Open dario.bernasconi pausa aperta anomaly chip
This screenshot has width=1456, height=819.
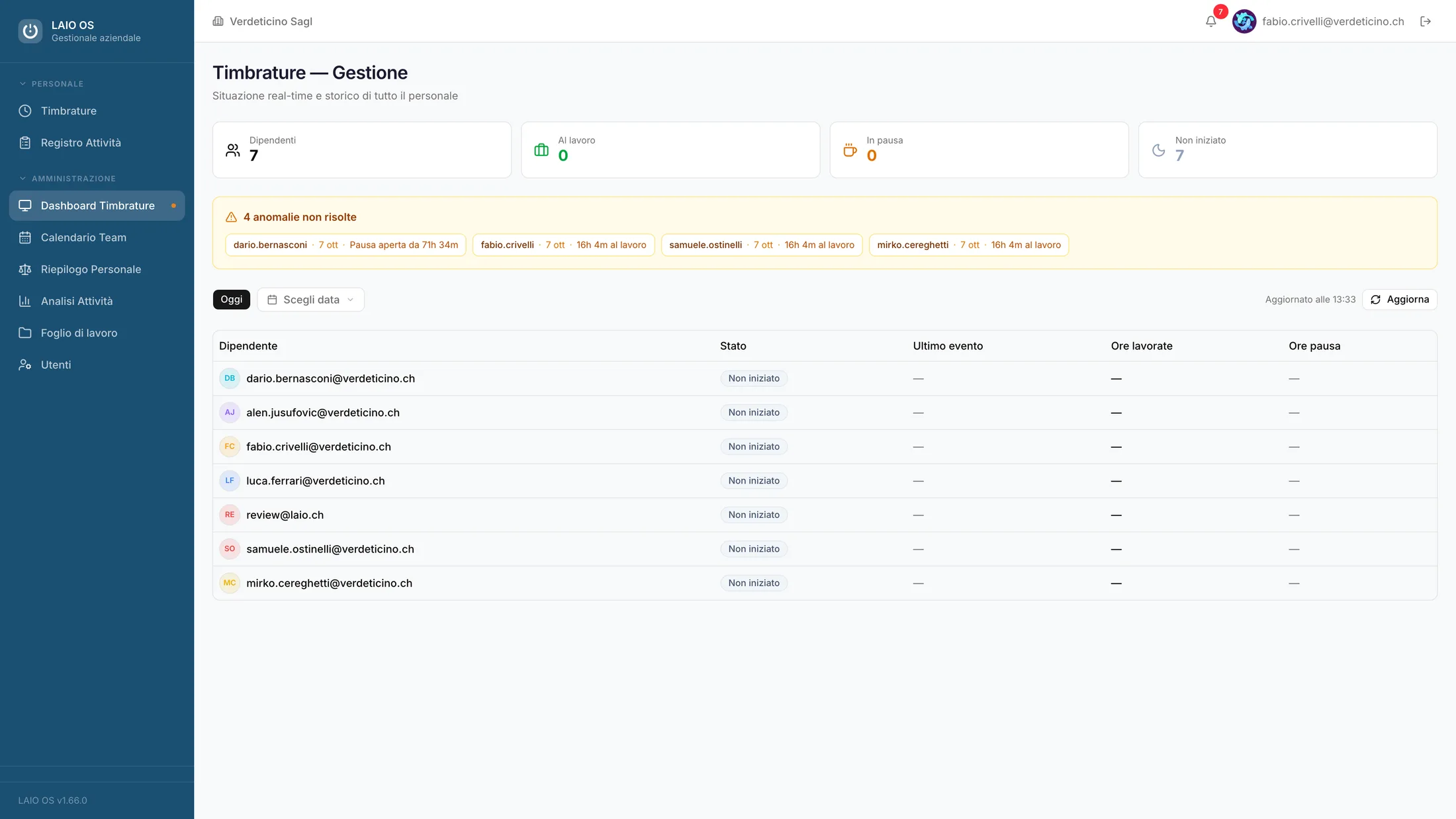[x=345, y=245]
